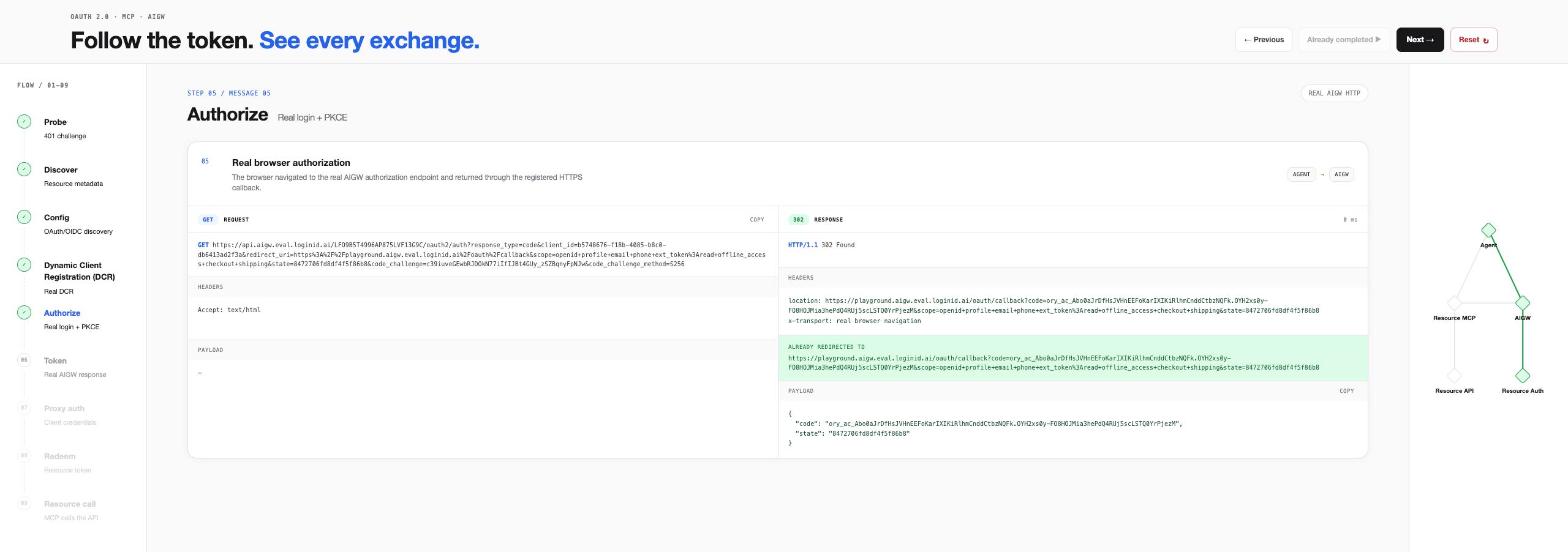This screenshot has width=1568, height=552.
Task: Copy the request
Action: click(x=757, y=219)
